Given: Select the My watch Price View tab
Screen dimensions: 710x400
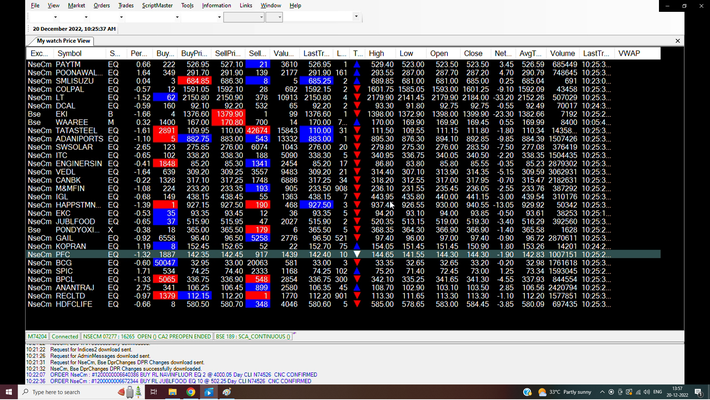Looking at the screenshot, I should pyautogui.click(x=63, y=41).
